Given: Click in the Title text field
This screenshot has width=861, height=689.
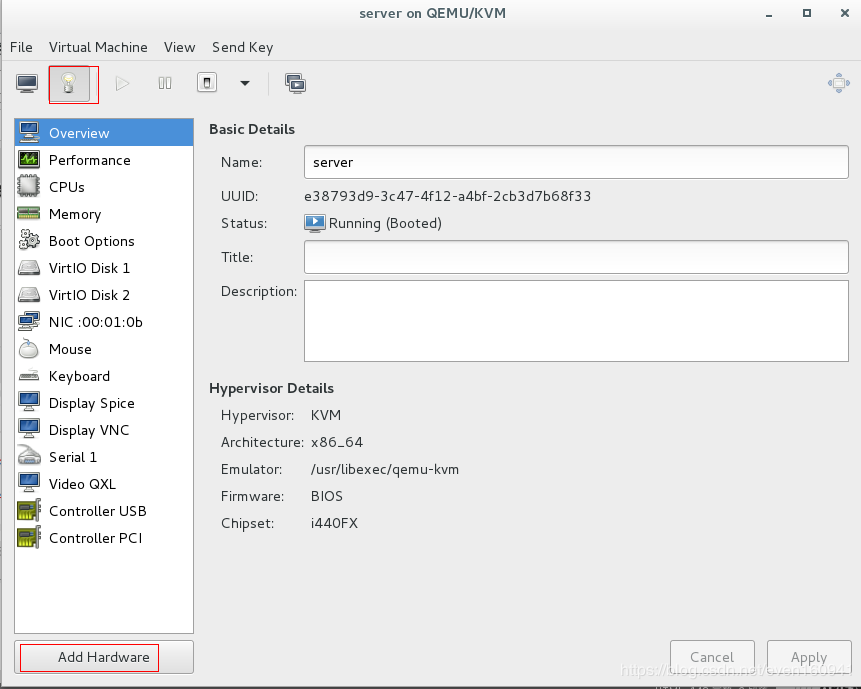Looking at the screenshot, I should pos(576,257).
